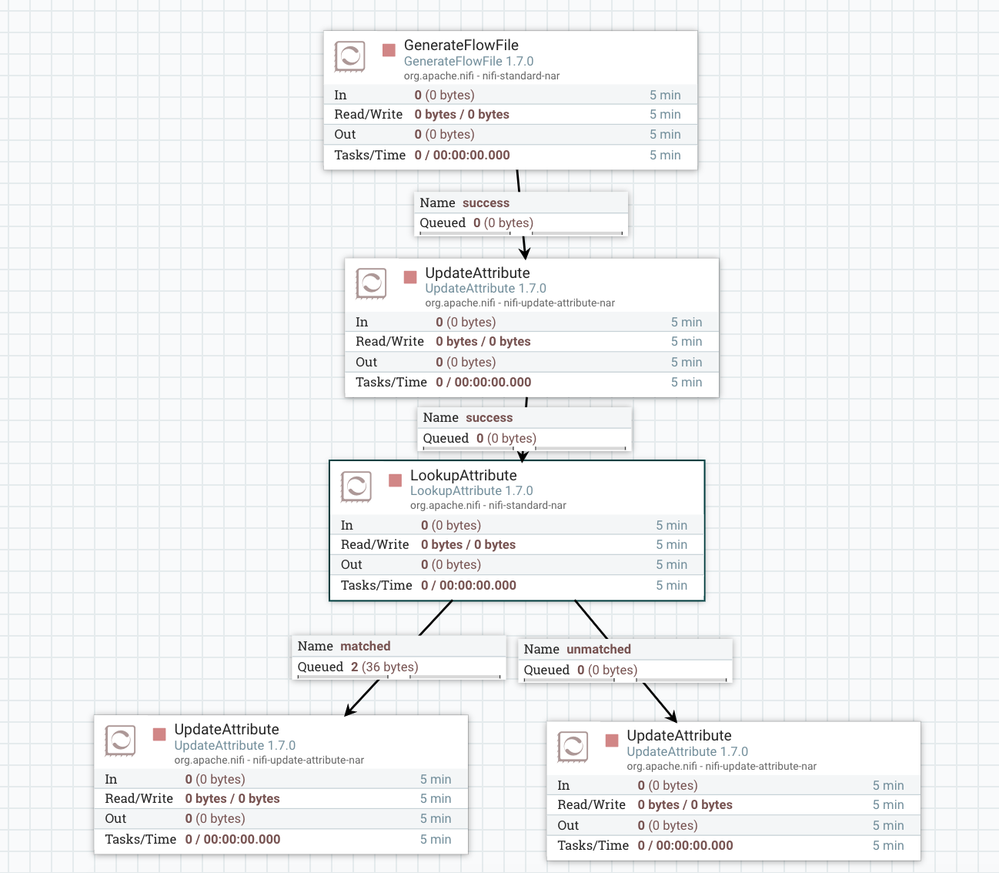Click the bottom-left UpdateAttribute processor title
Image resolution: width=999 pixels, height=873 pixels.
pyautogui.click(x=226, y=730)
